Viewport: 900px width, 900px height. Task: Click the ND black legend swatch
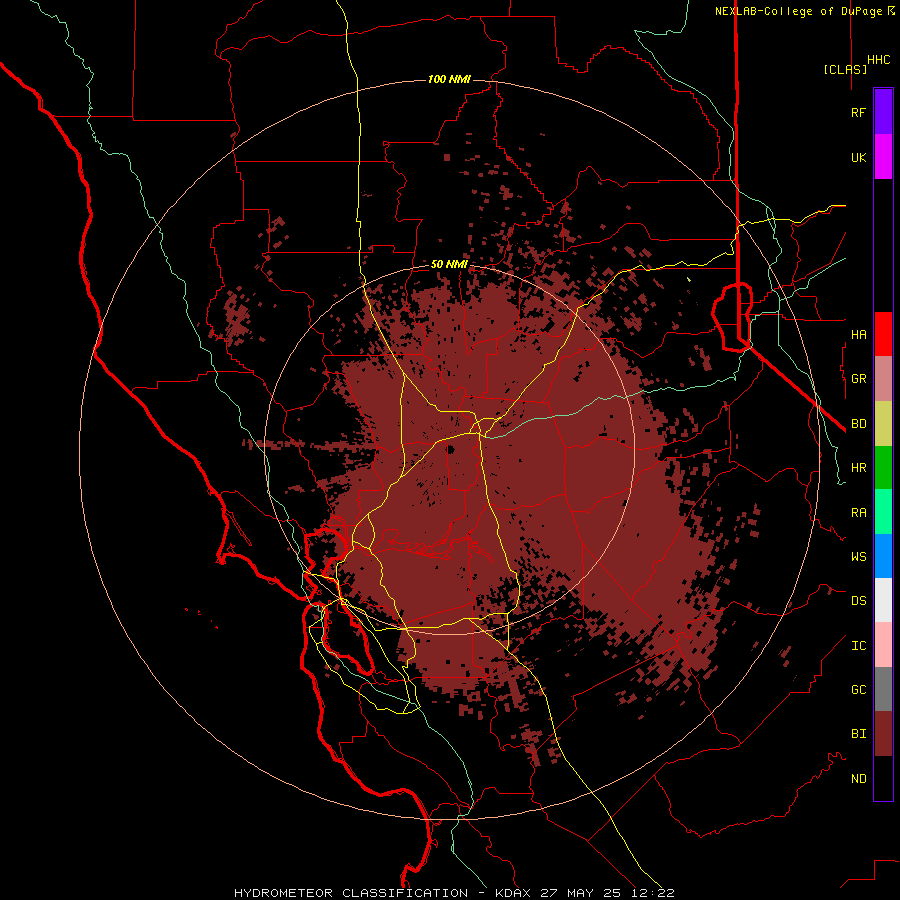[883, 778]
